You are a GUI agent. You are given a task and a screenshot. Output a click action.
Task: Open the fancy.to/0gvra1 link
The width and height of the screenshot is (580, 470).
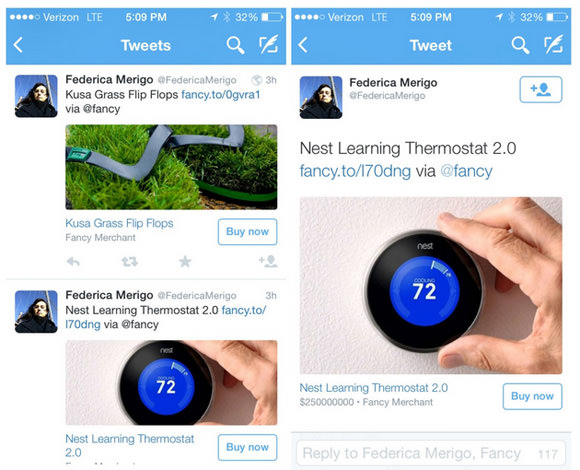click(x=221, y=95)
